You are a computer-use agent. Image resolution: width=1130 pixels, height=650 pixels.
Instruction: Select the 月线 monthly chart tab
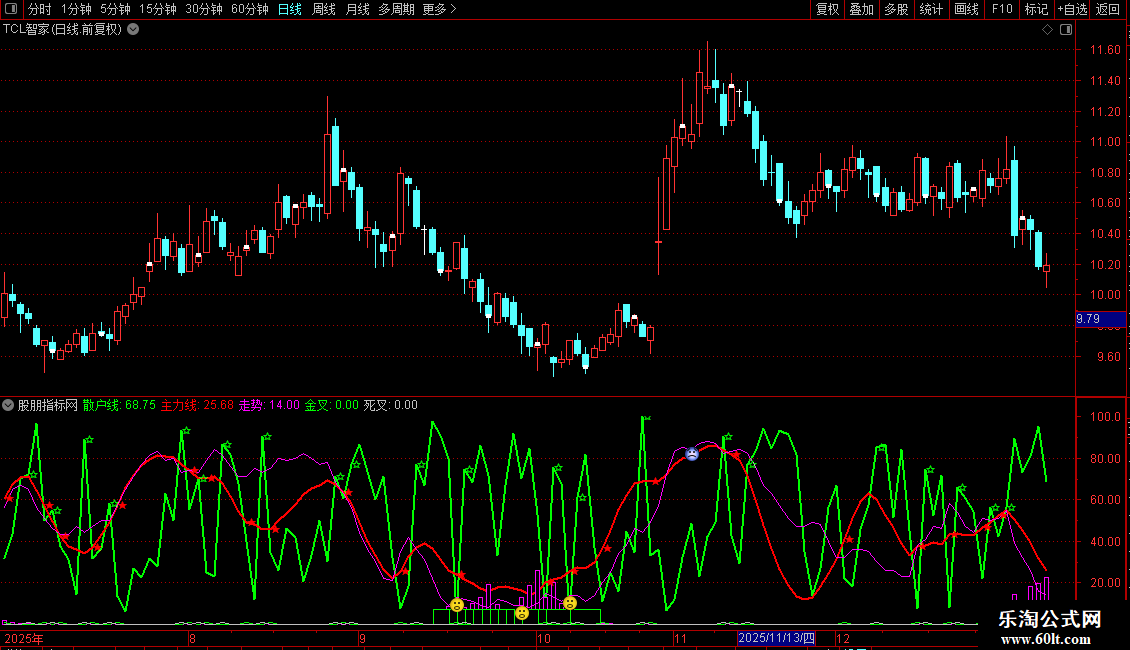point(357,9)
